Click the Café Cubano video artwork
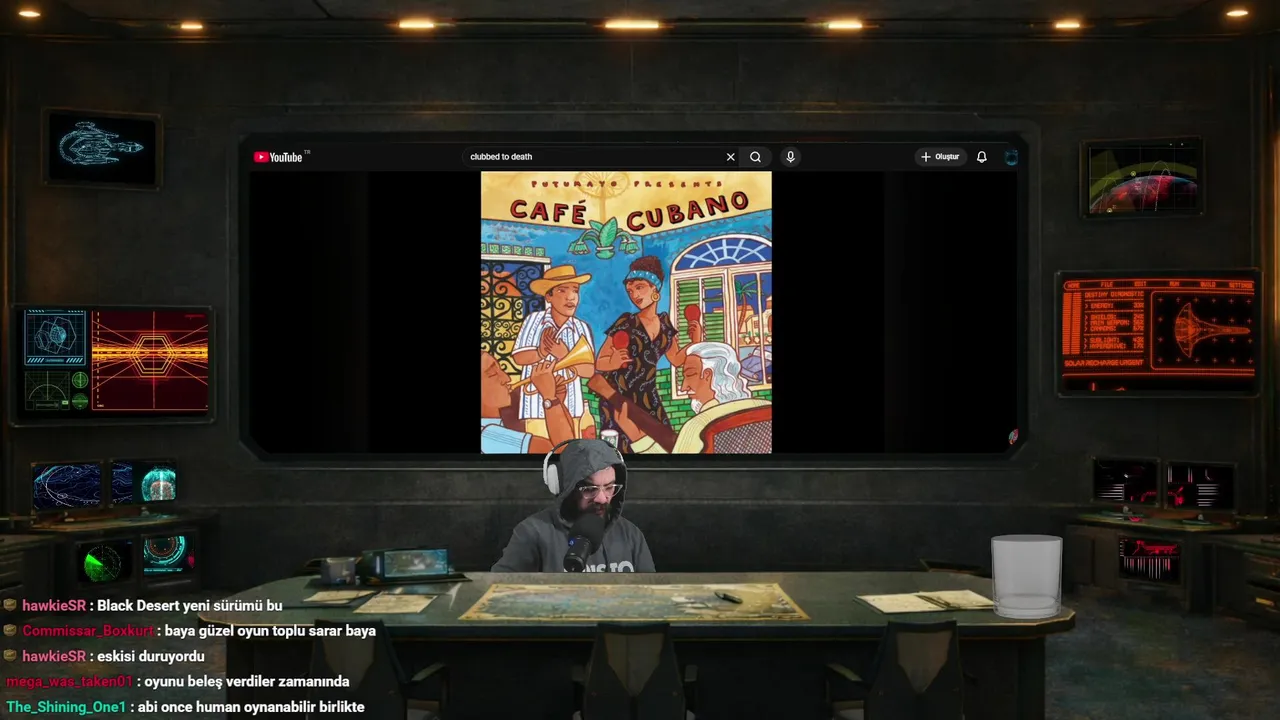Viewport: 1280px width, 720px height. pos(626,312)
